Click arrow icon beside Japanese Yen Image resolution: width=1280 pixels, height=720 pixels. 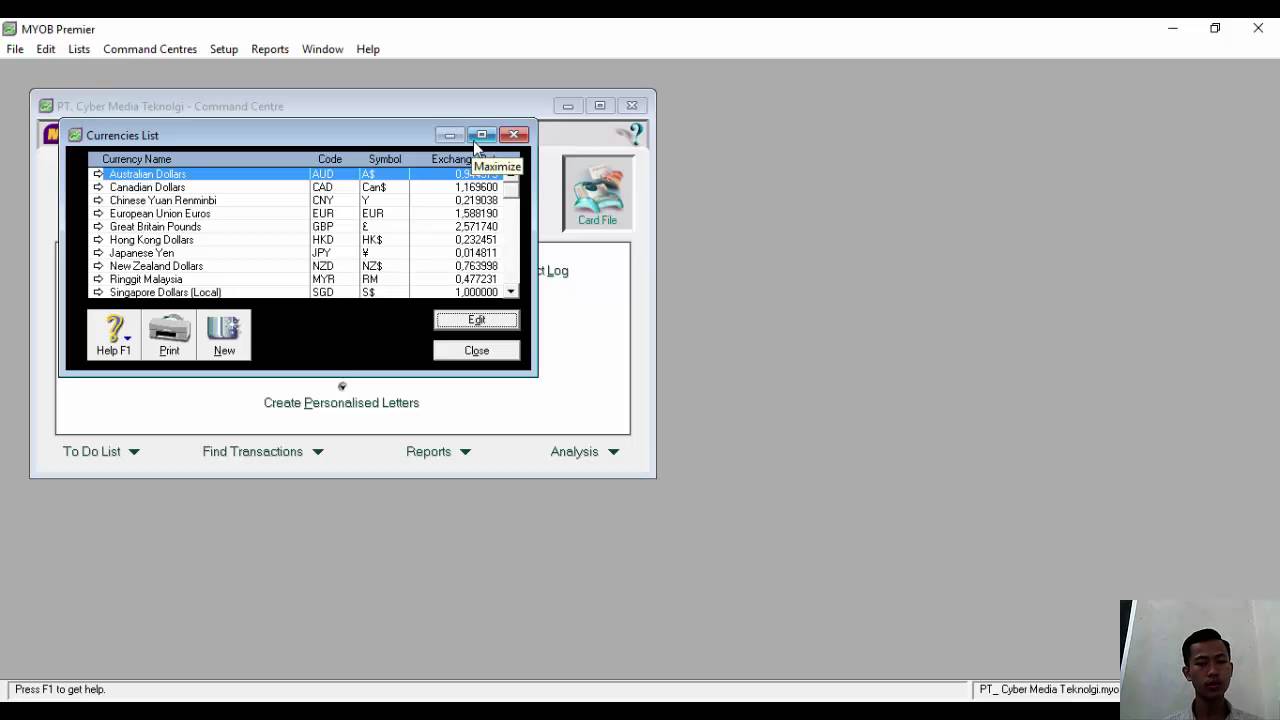pos(98,253)
